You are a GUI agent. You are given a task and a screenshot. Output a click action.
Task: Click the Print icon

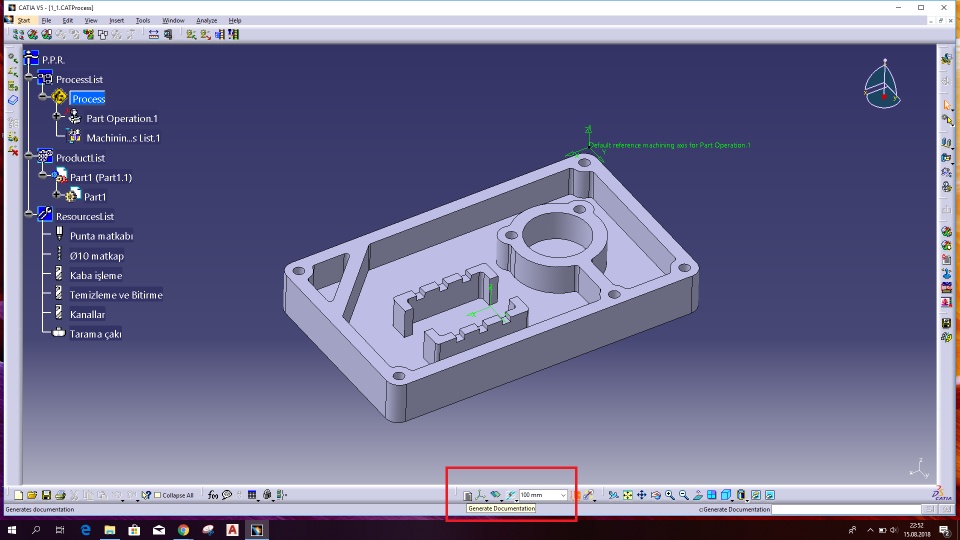coord(60,495)
